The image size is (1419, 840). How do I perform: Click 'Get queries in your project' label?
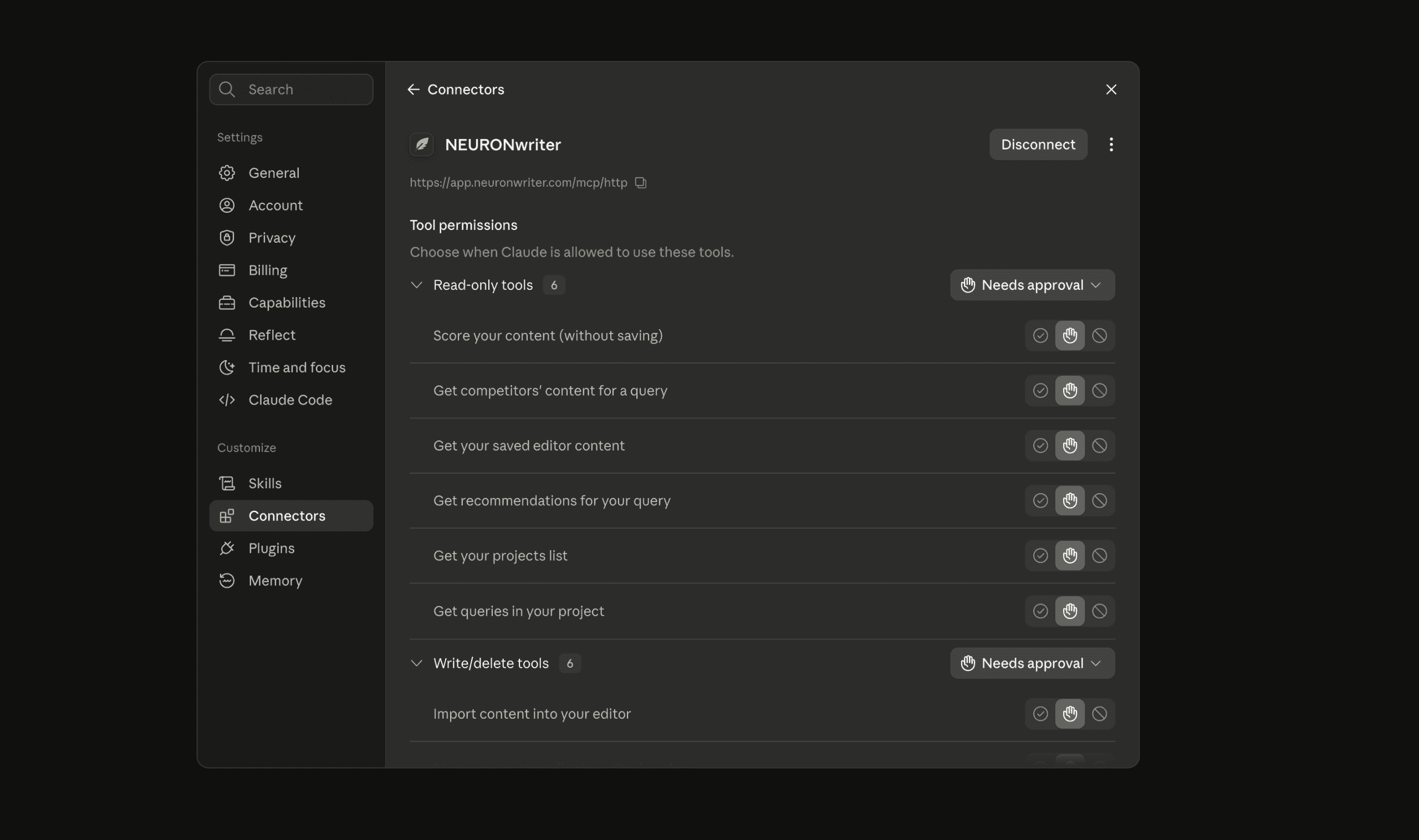click(x=518, y=611)
